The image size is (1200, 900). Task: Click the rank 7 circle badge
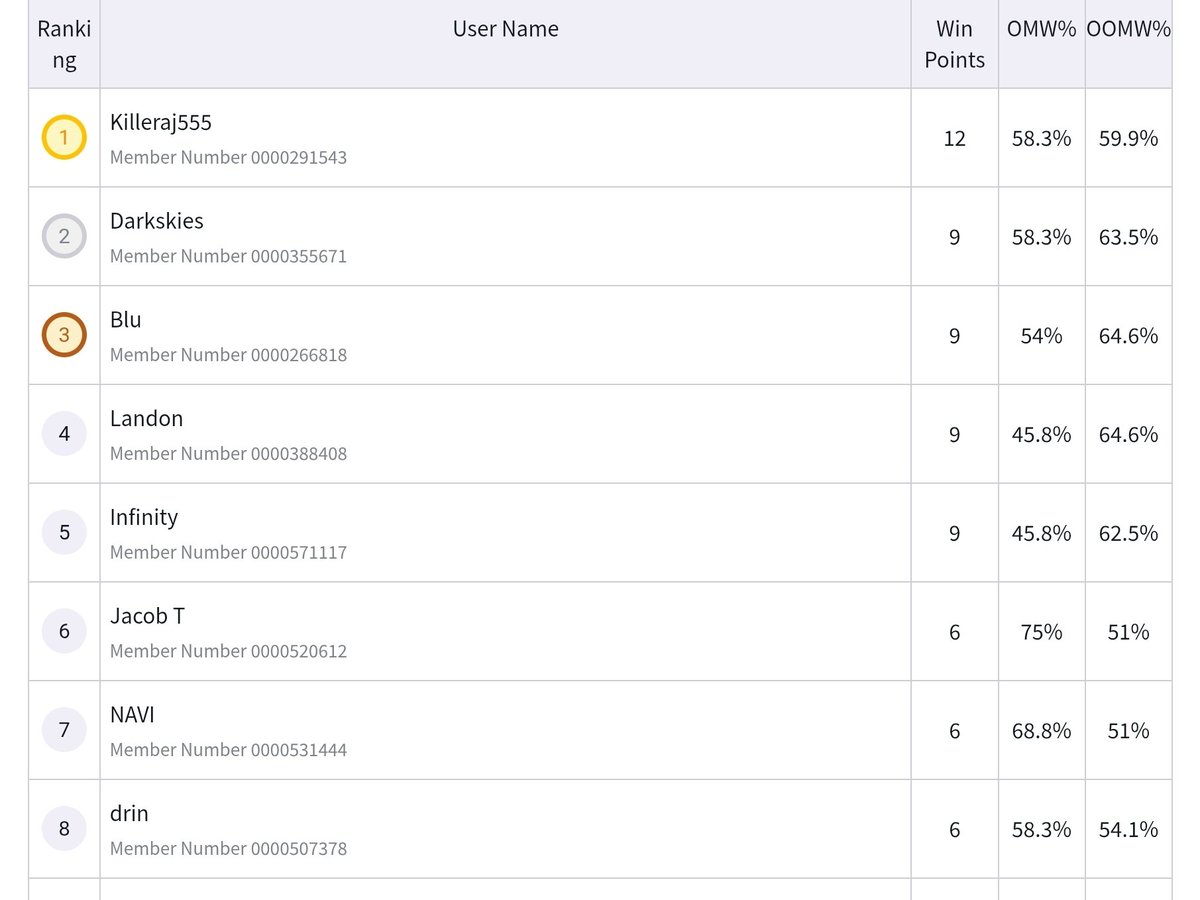(x=64, y=730)
